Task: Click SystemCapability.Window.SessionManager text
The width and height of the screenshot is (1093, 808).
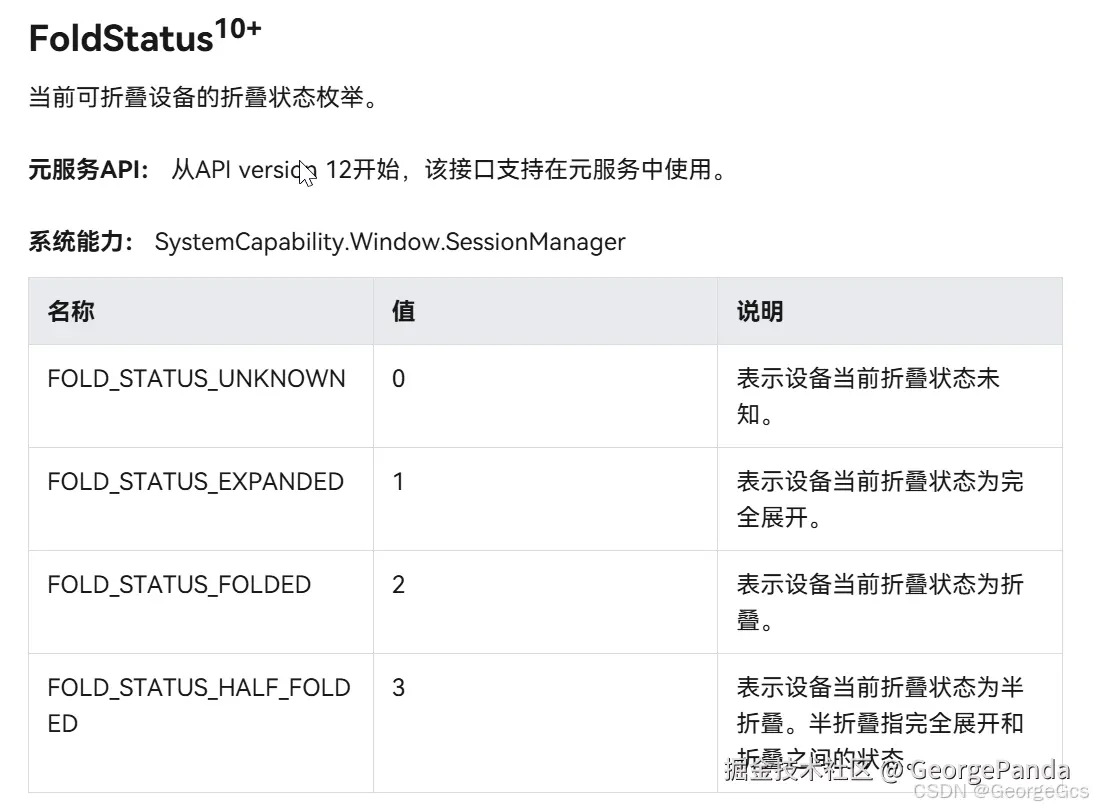Action: (390, 242)
